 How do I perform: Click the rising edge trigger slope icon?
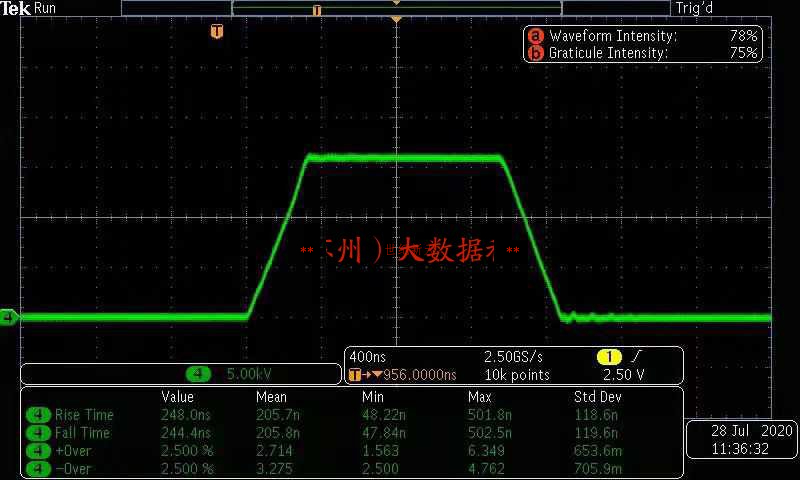[x=636, y=357]
